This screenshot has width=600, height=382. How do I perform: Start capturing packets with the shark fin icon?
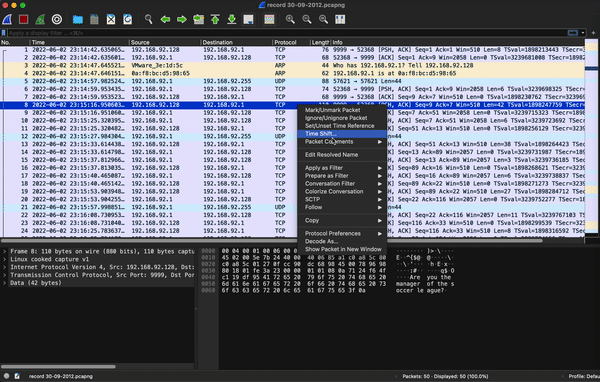click(x=7, y=19)
